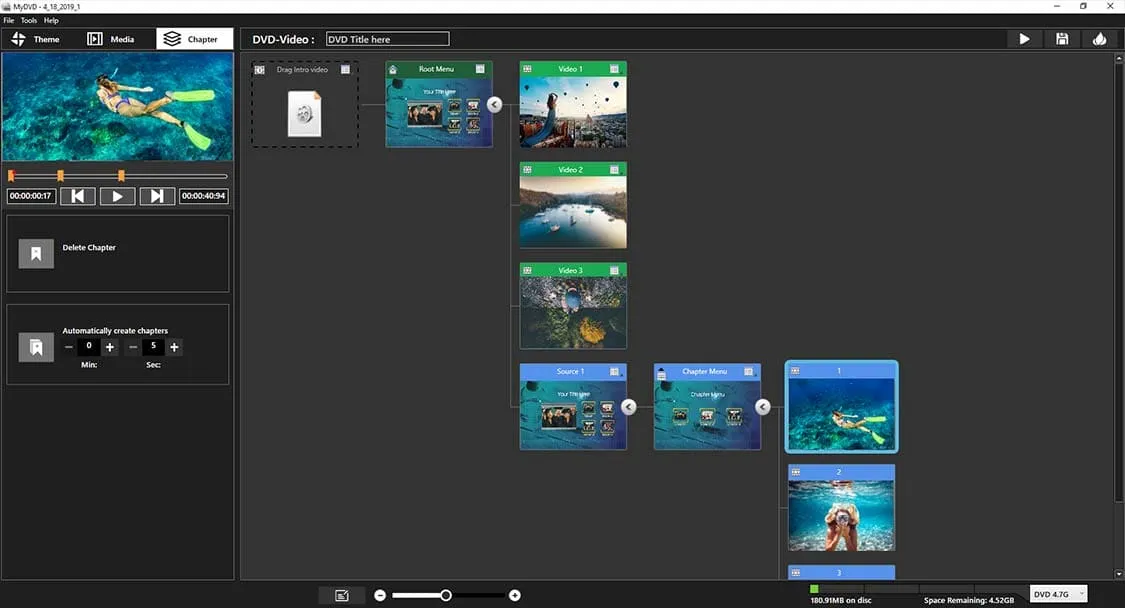The width and height of the screenshot is (1125, 608).
Task: Select the Video 2 thumbnail
Action: 573,212
